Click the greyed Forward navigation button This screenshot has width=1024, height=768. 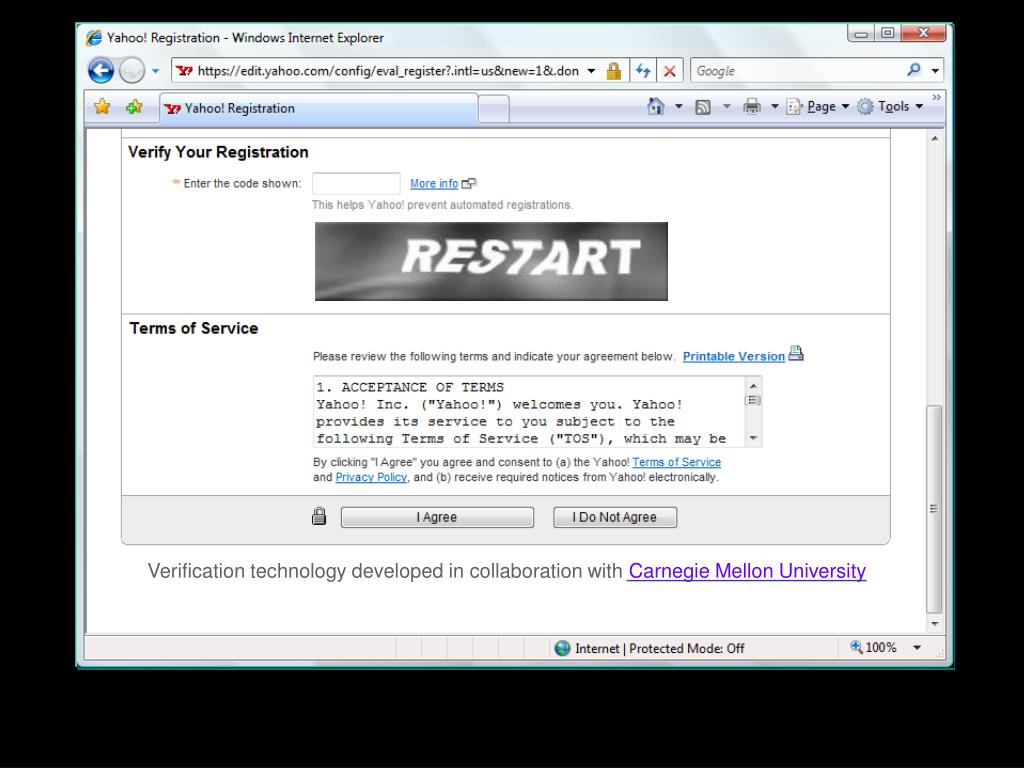(x=132, y=71)
